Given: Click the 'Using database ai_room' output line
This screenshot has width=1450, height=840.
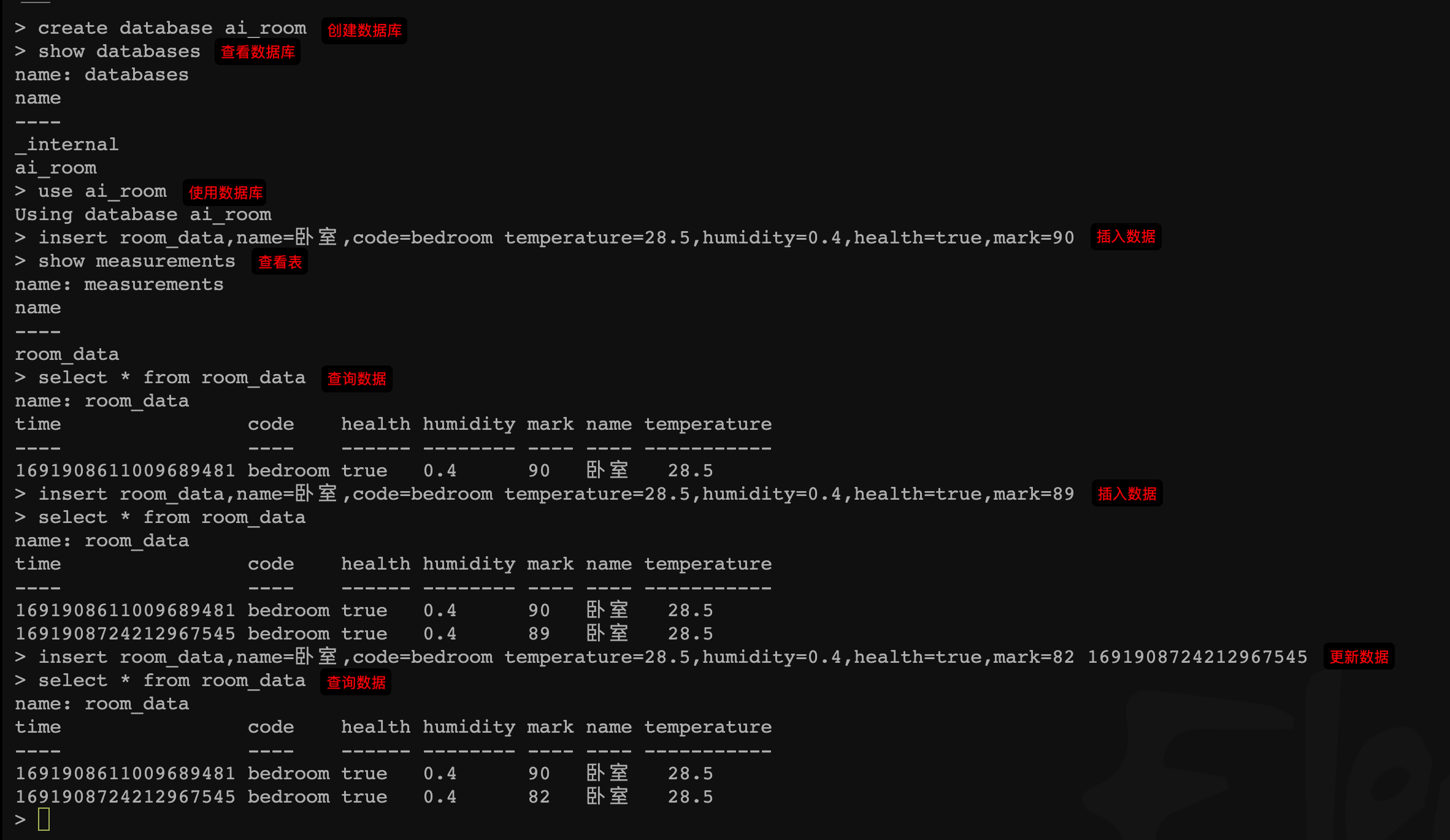Looking at the screenshot, I should click(x=143, y=215).
